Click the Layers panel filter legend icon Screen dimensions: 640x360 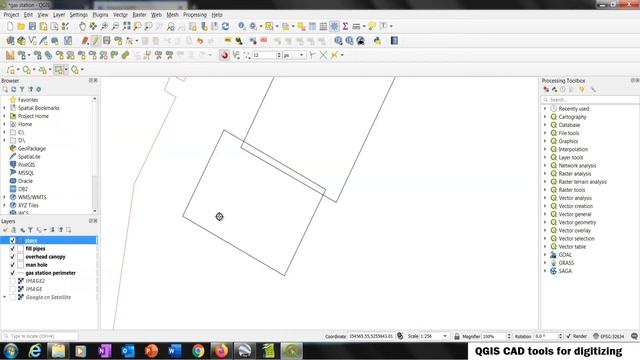[30, 230]
